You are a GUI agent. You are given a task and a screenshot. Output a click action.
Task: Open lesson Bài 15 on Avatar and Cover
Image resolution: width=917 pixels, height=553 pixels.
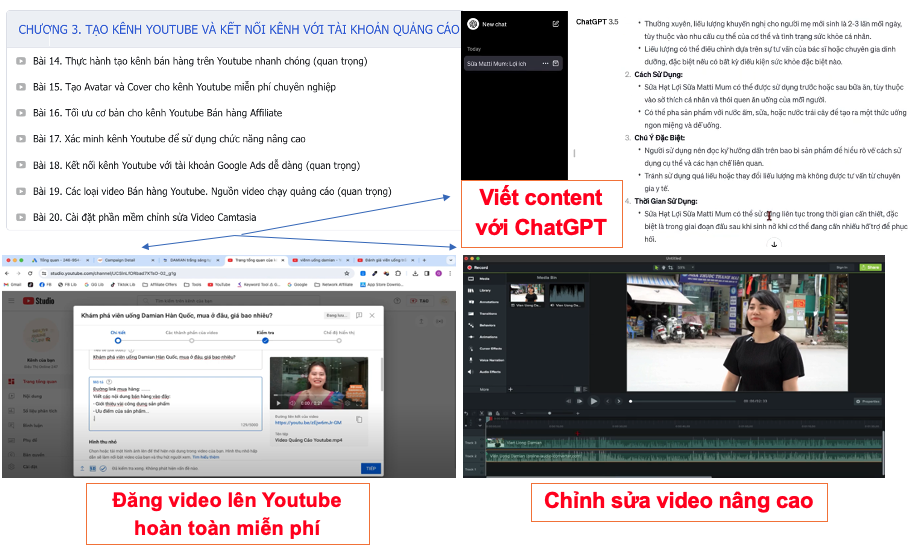tap(184, 87)
